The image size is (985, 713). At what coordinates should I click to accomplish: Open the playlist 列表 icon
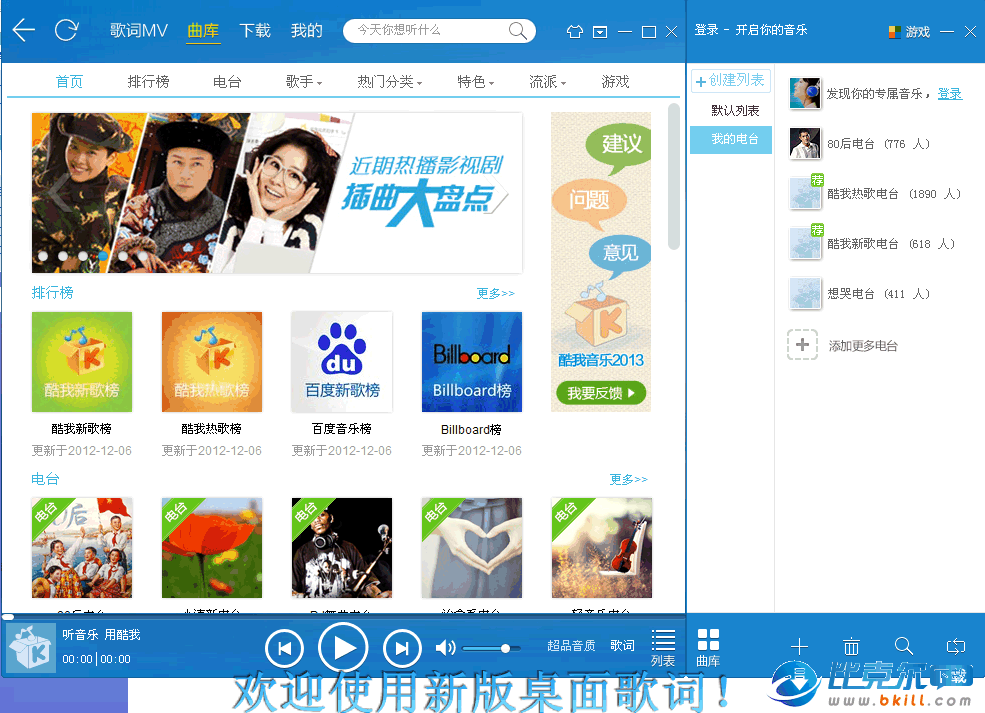click(663, 648)
